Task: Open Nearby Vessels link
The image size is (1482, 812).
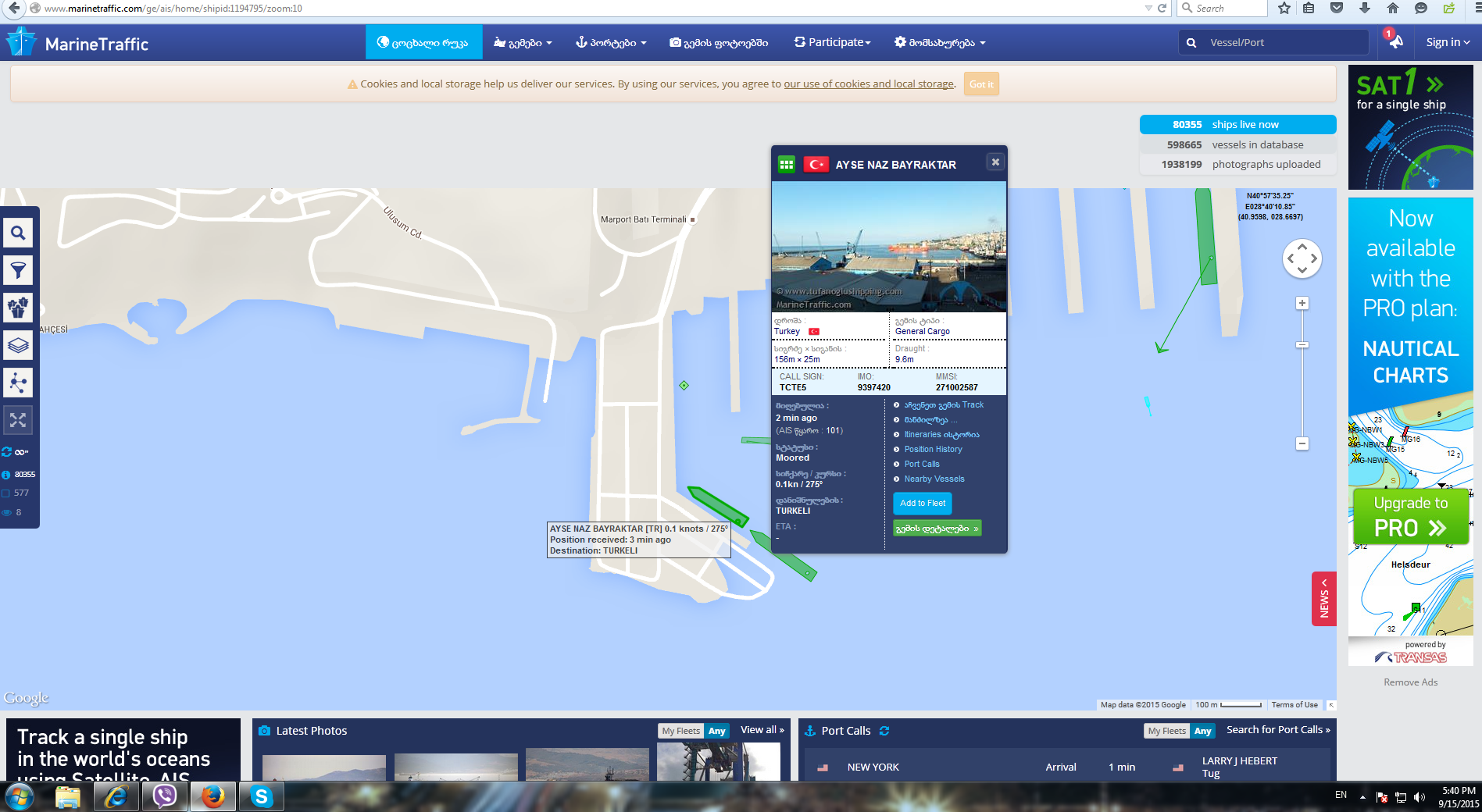Action: coord(934,479)
